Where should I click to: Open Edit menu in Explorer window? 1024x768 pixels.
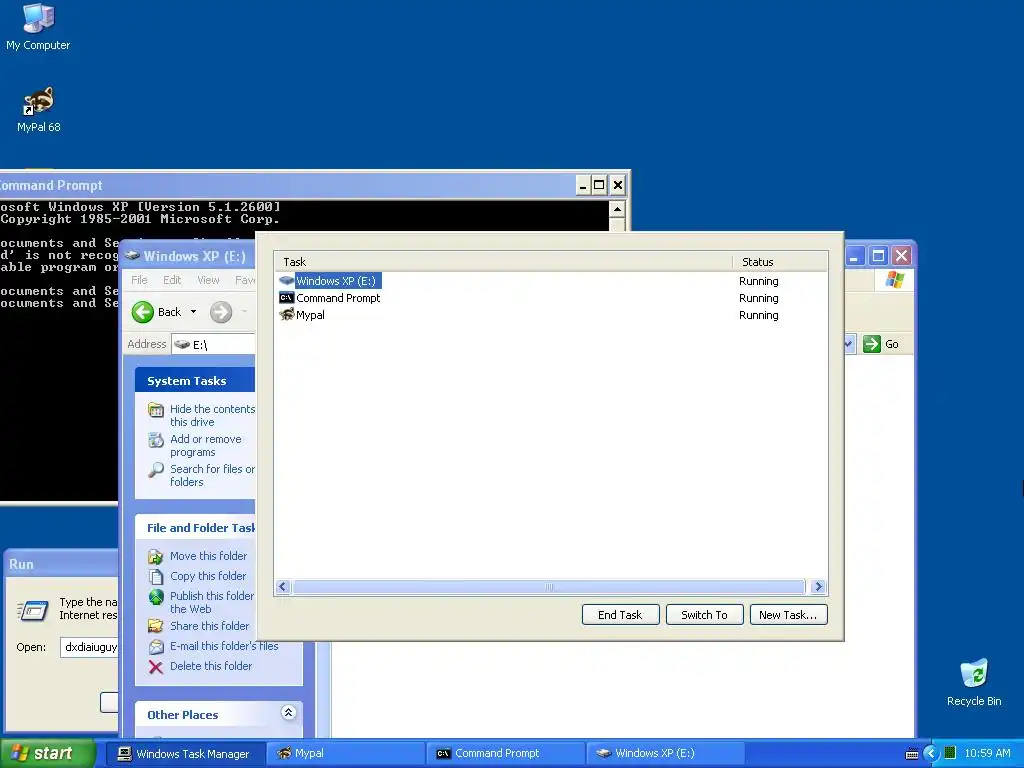(x=172, y=280)
